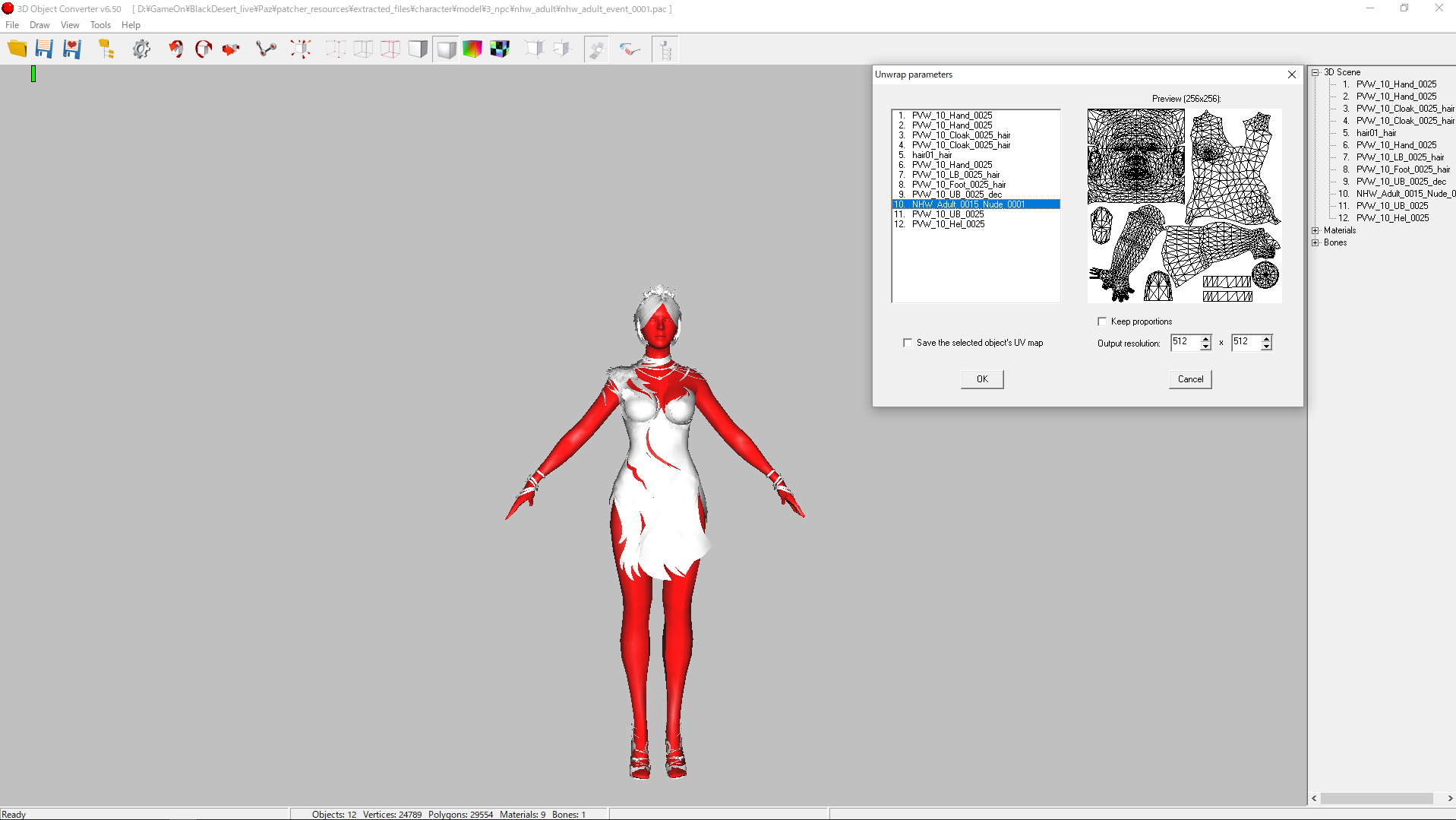
Task: Open the gear settings icon in toolbar
Action: click(141, 49)
